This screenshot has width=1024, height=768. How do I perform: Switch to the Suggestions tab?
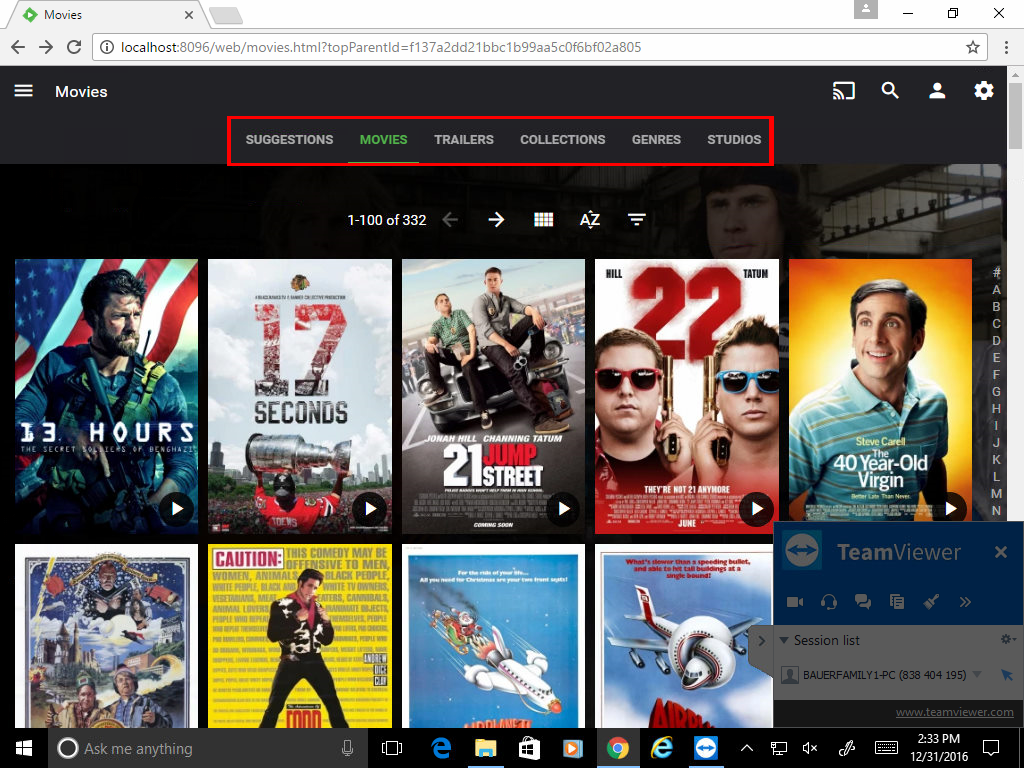(x=289, y=140)
